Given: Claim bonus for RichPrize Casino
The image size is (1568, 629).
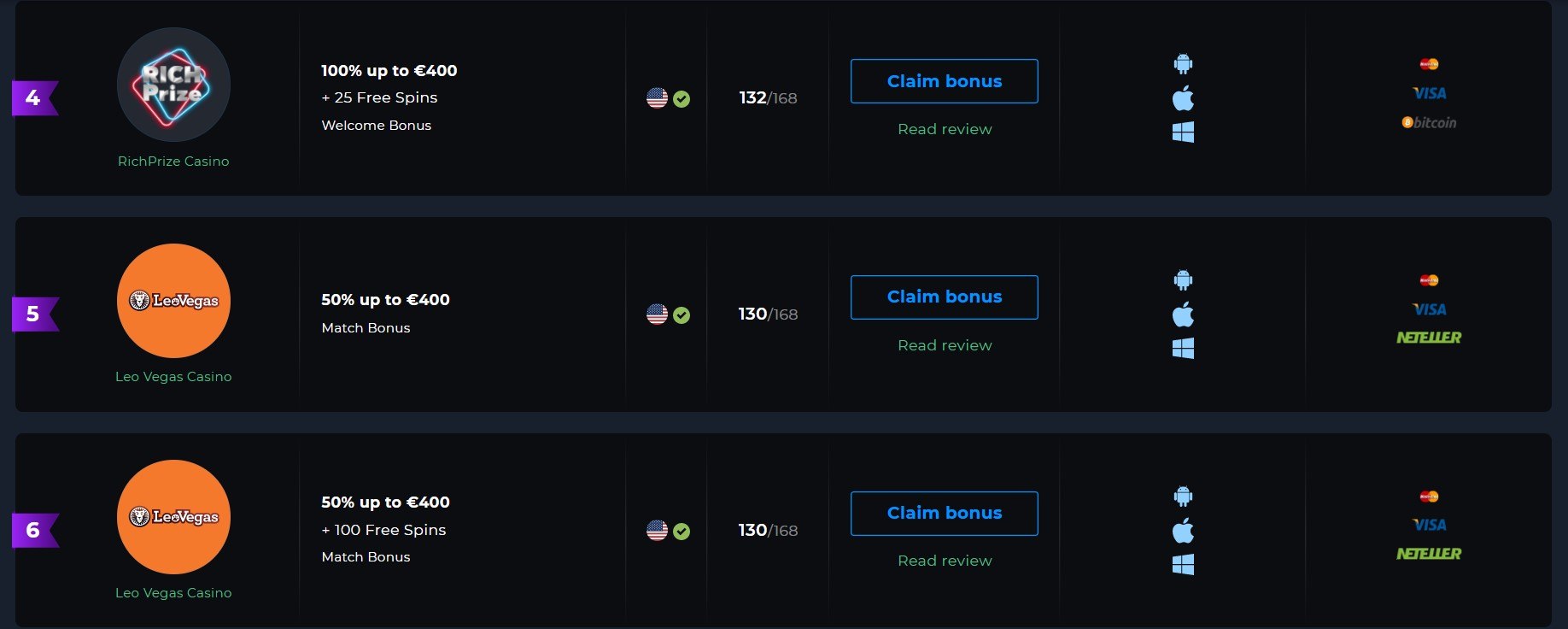Looking at the screenshot, I should (x=945, y=81).
